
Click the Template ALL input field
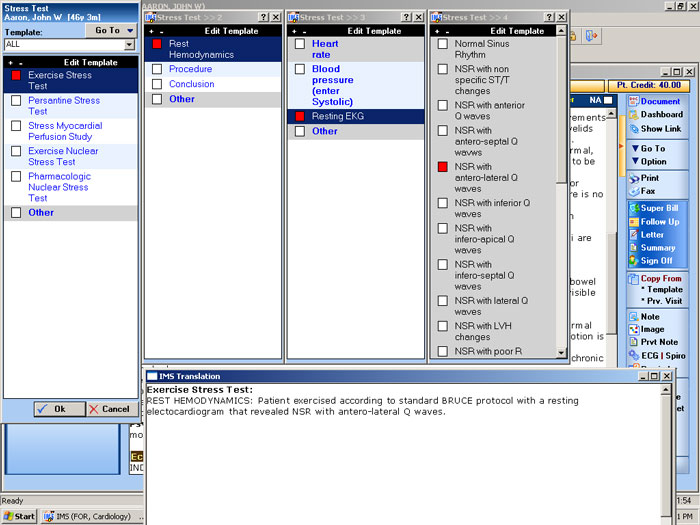coord(65,45)
